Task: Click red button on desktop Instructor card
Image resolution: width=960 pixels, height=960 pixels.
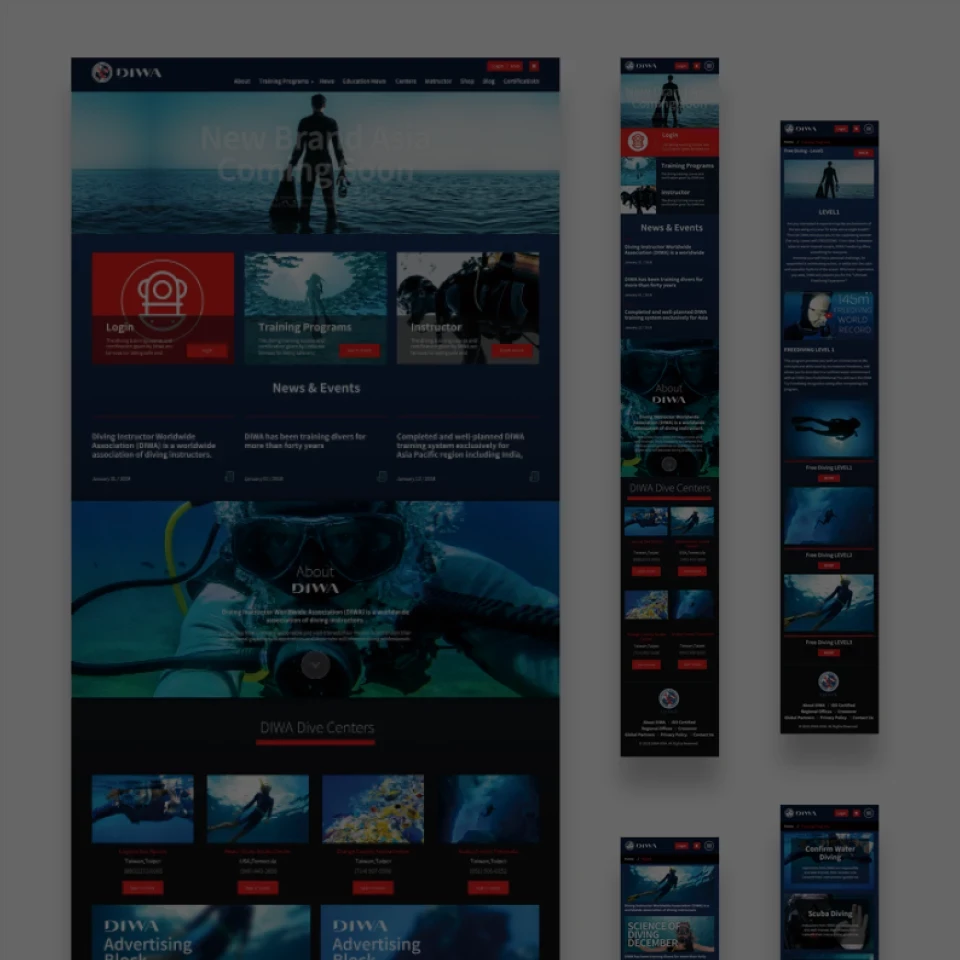Action: point(512,351)
